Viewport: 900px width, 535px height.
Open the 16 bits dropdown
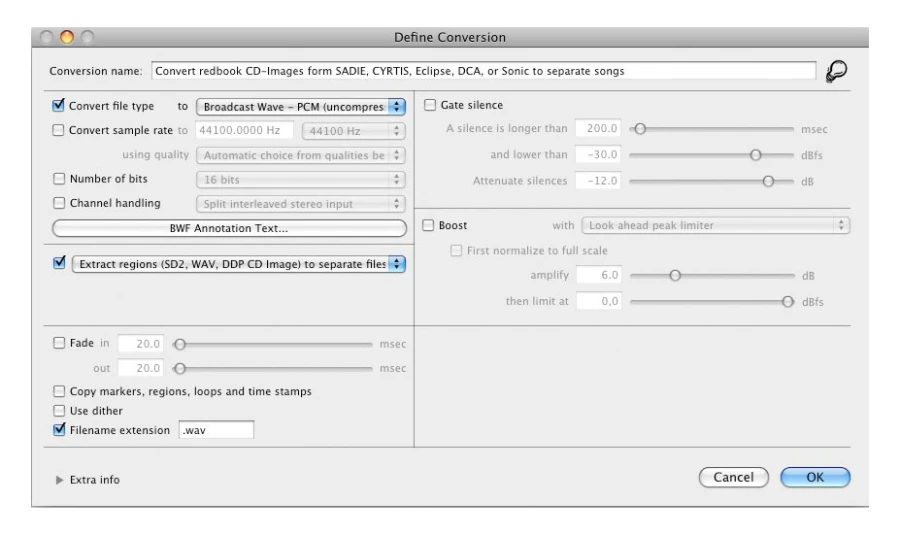pyautogui.click(x=301, y=180)
